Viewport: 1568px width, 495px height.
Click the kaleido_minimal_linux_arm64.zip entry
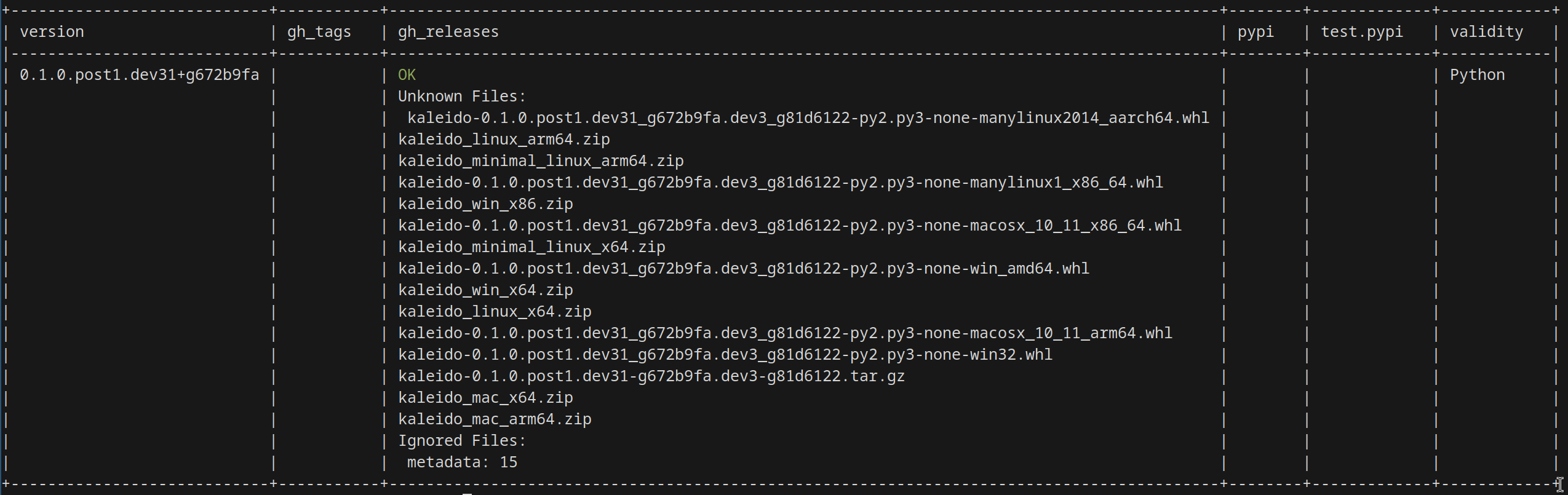coord(541,161)
